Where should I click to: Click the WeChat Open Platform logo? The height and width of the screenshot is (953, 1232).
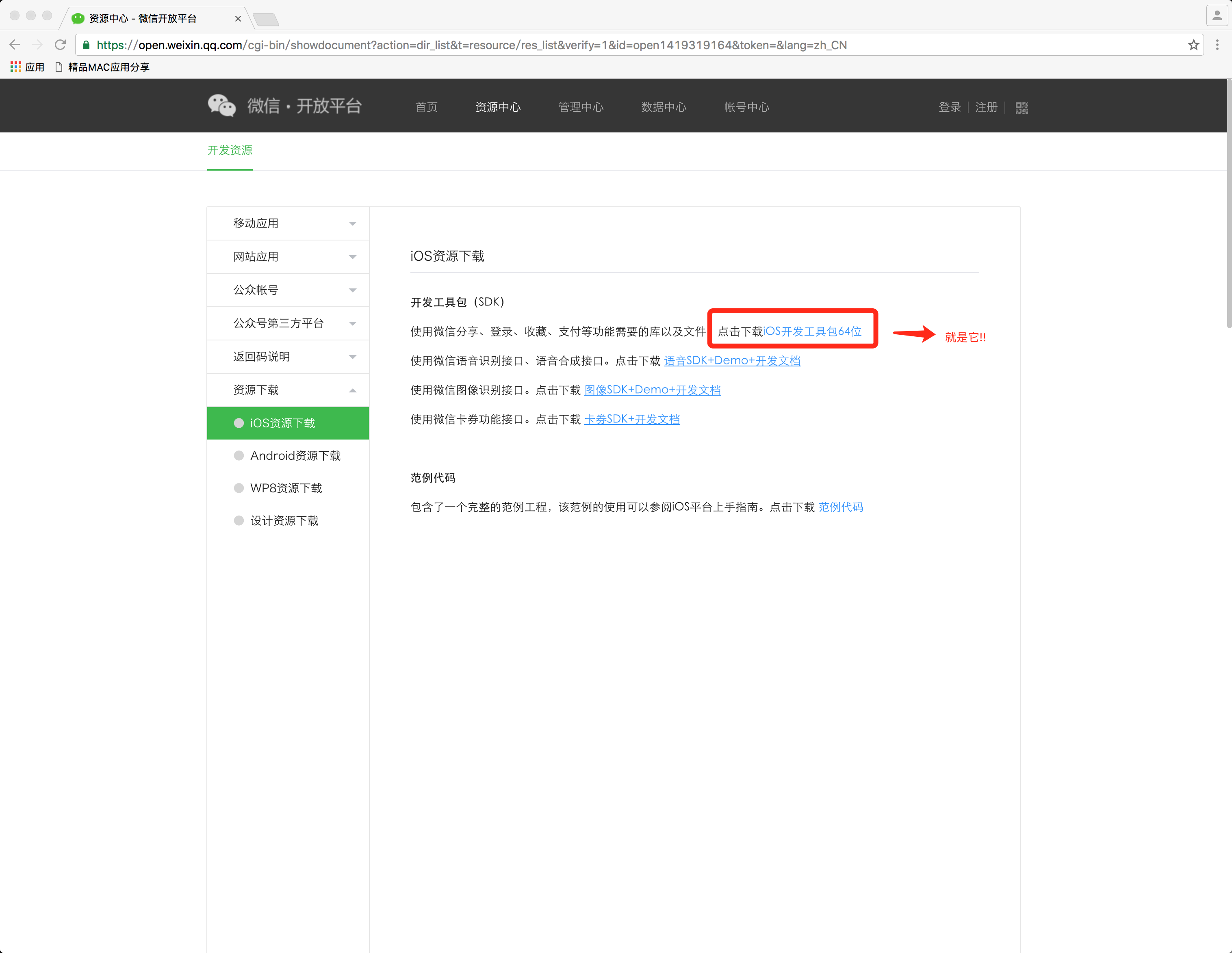(x=284, y=106)
